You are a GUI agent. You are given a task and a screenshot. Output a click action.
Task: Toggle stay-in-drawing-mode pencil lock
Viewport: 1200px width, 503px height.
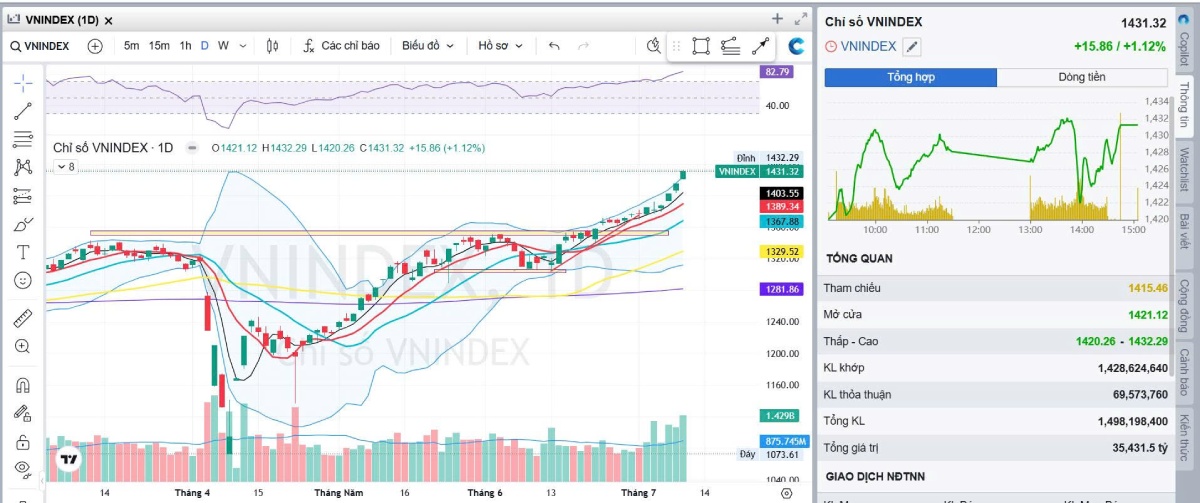[23, 413]
